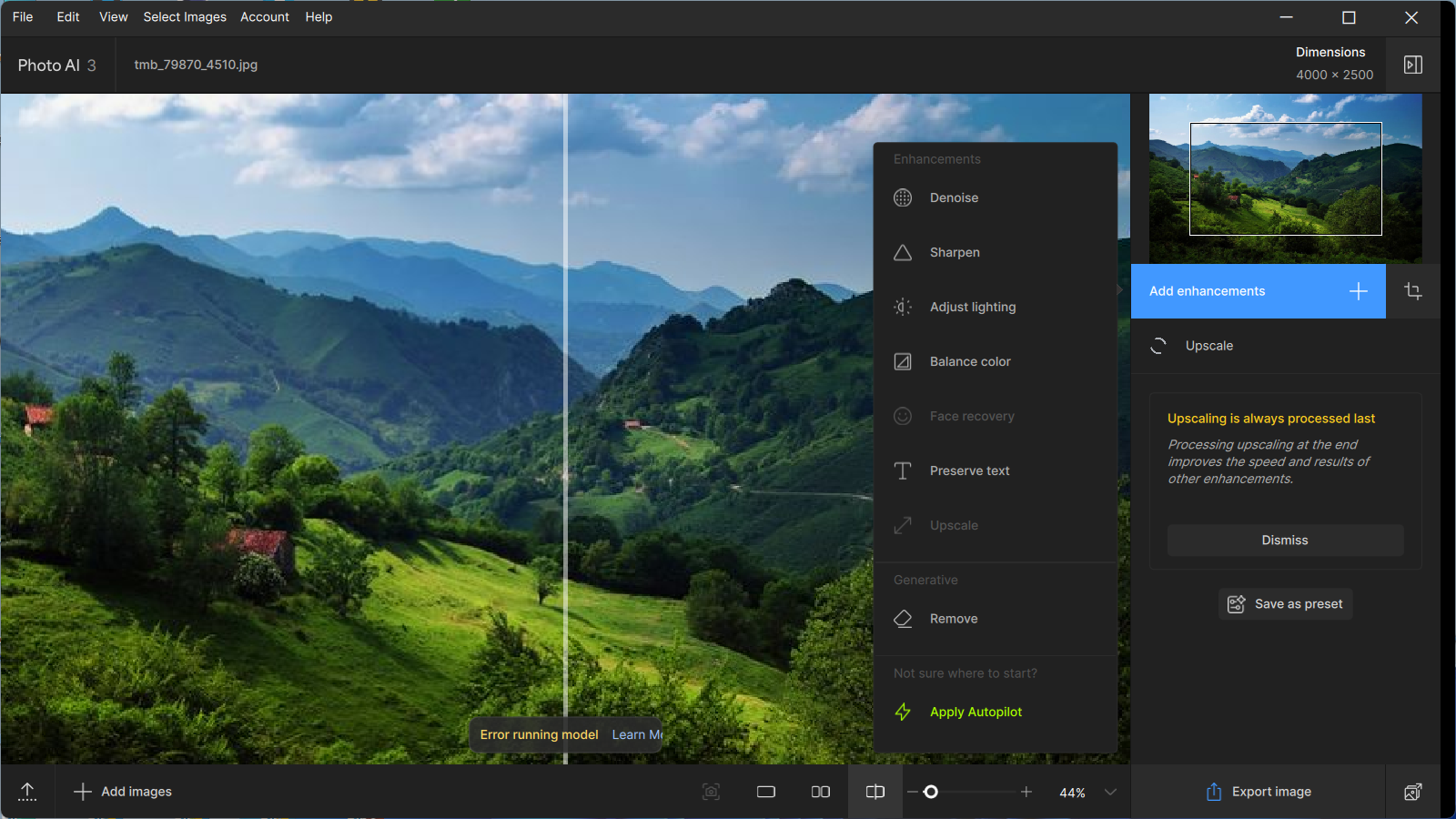Select the Denoise enhancement icon

pyautogui.click(x=903, y=197)
